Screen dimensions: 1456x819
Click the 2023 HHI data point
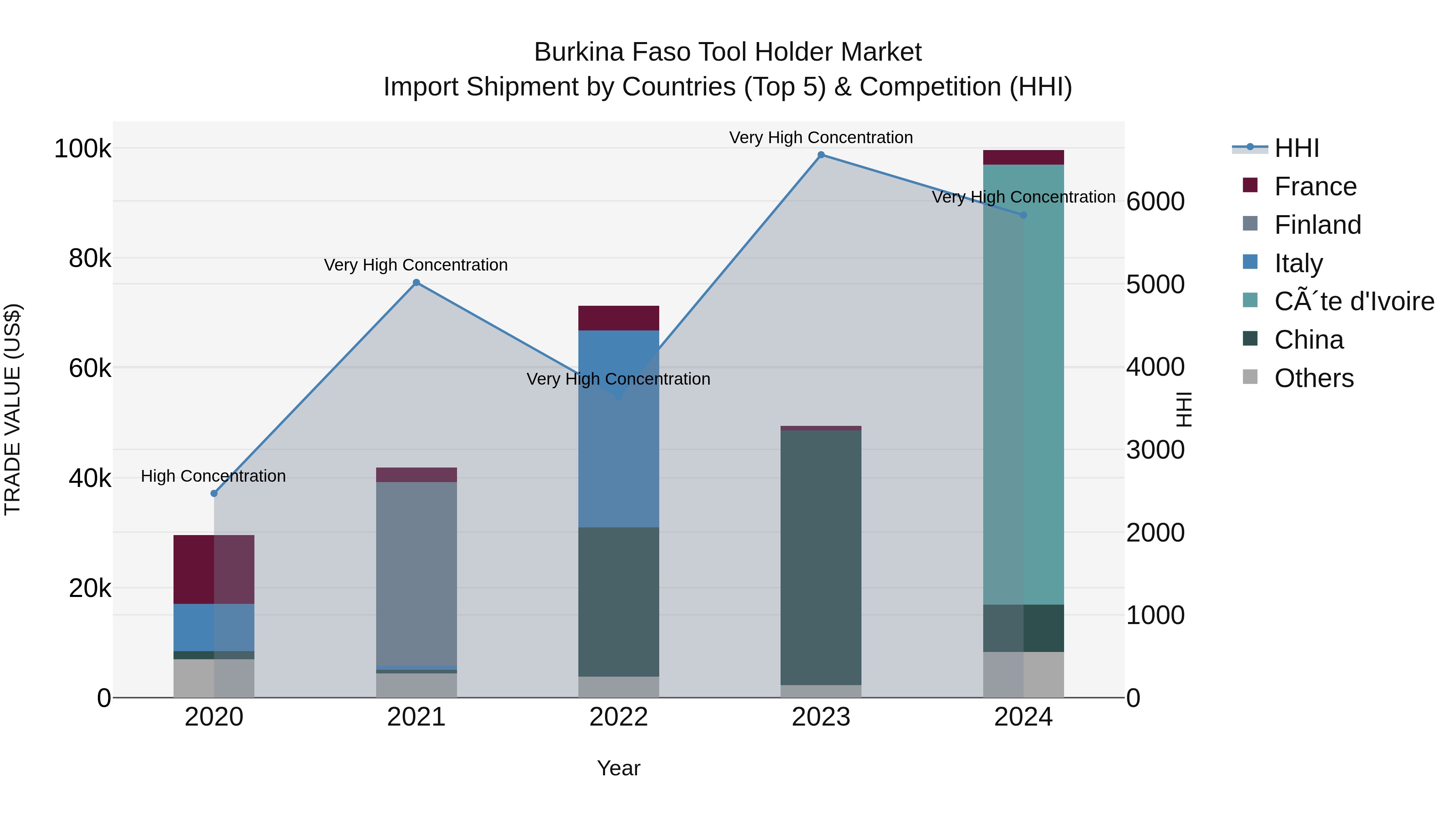click(x=821, y=155)
